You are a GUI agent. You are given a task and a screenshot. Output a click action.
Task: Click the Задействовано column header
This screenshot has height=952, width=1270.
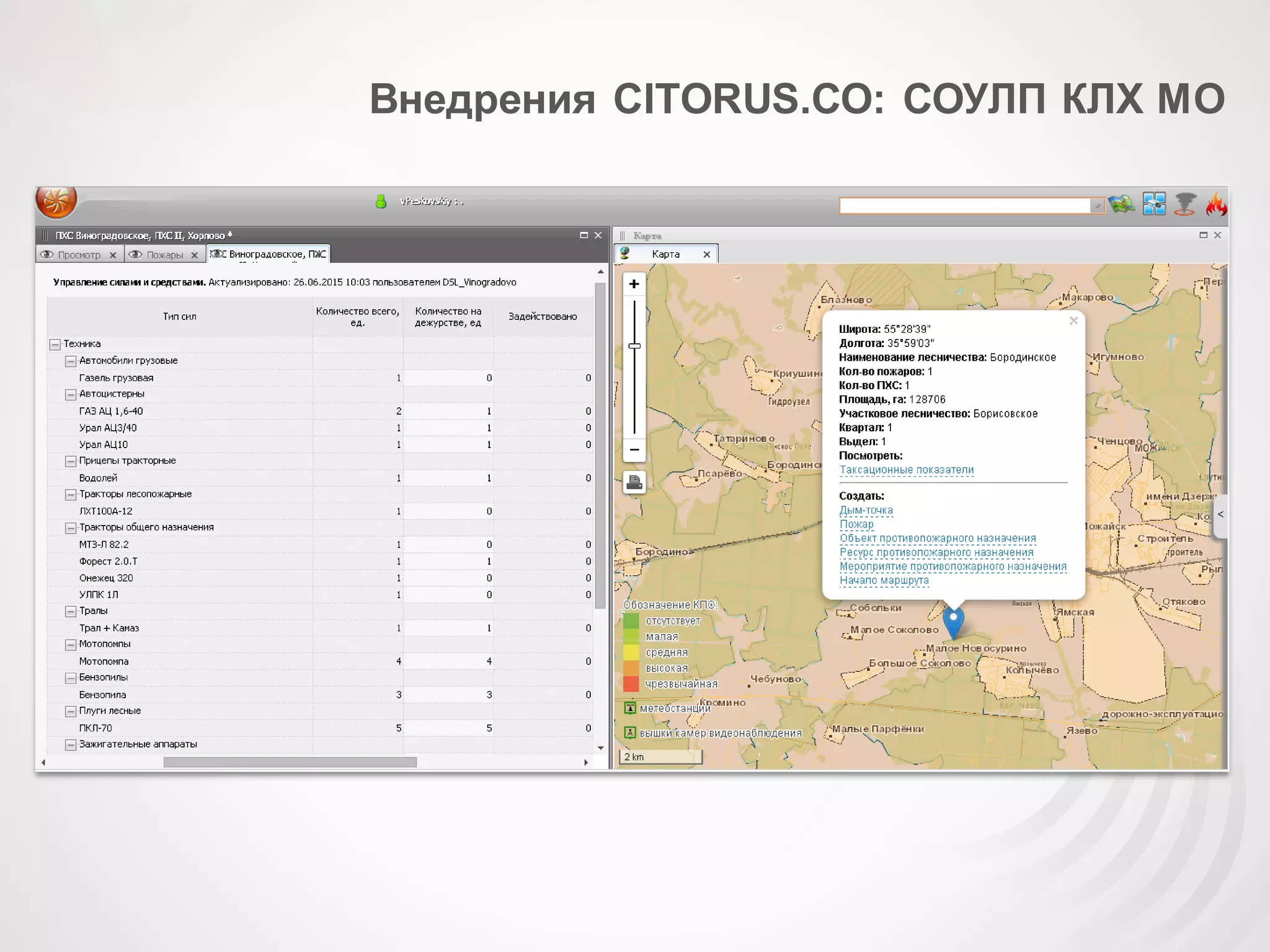pyautogui.click(x=543, y=317)
